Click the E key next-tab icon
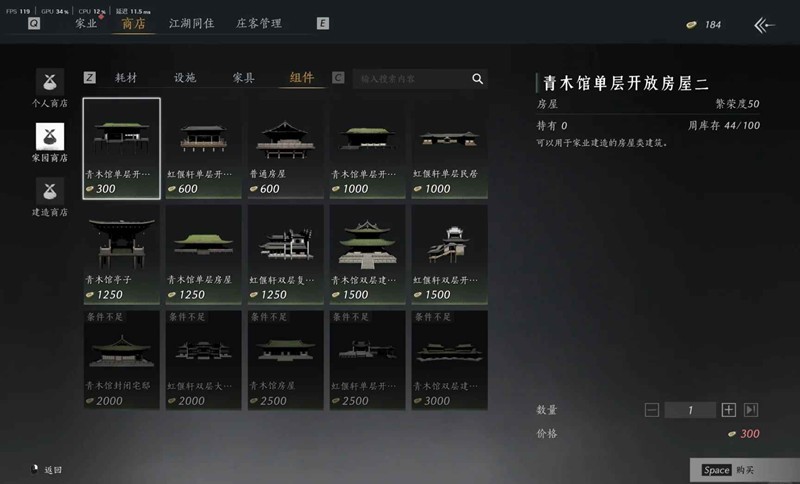This screenshot has height=484, width=800. [322, 23]
